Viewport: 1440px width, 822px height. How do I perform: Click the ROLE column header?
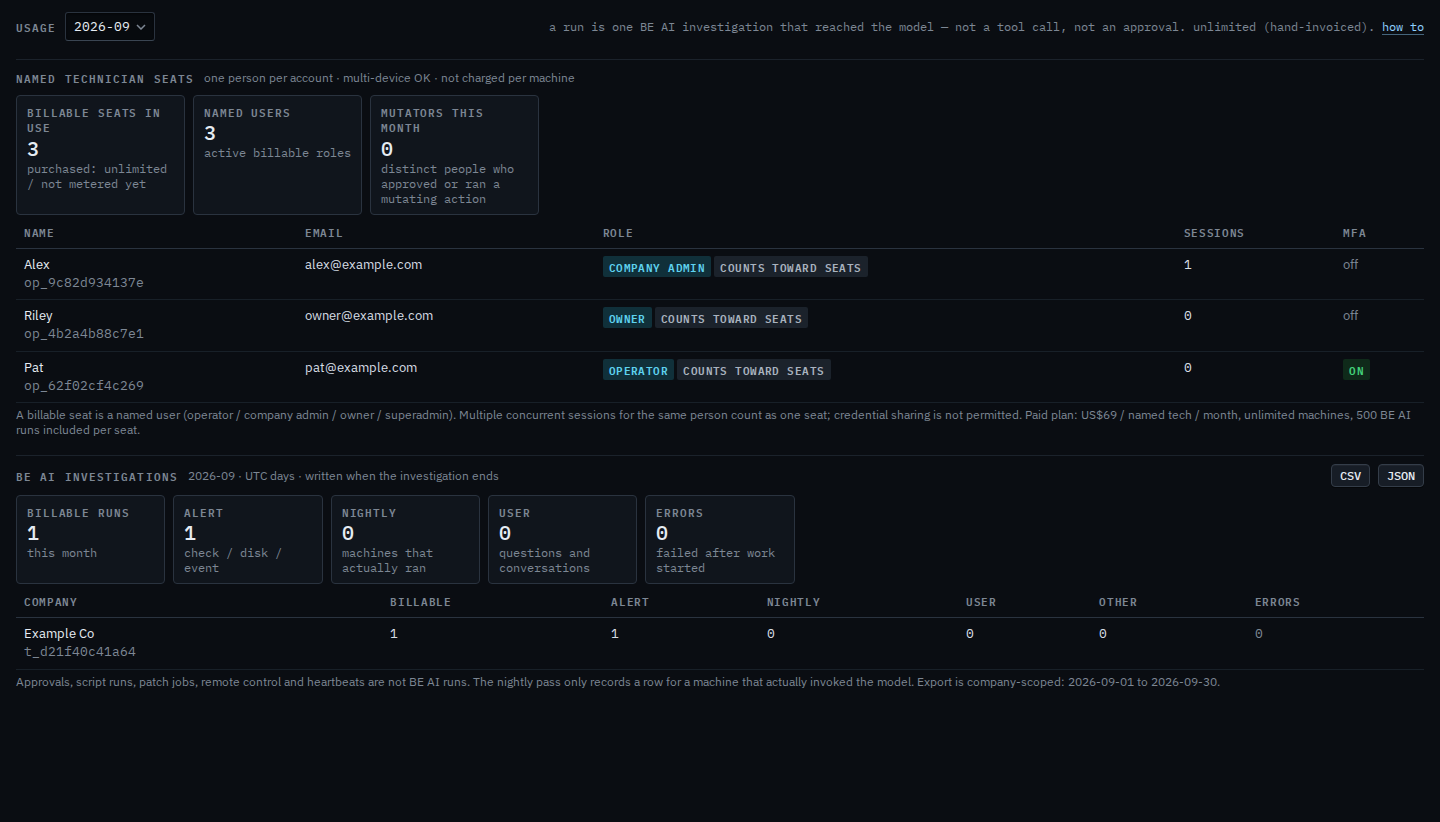[x=618, y=233]
